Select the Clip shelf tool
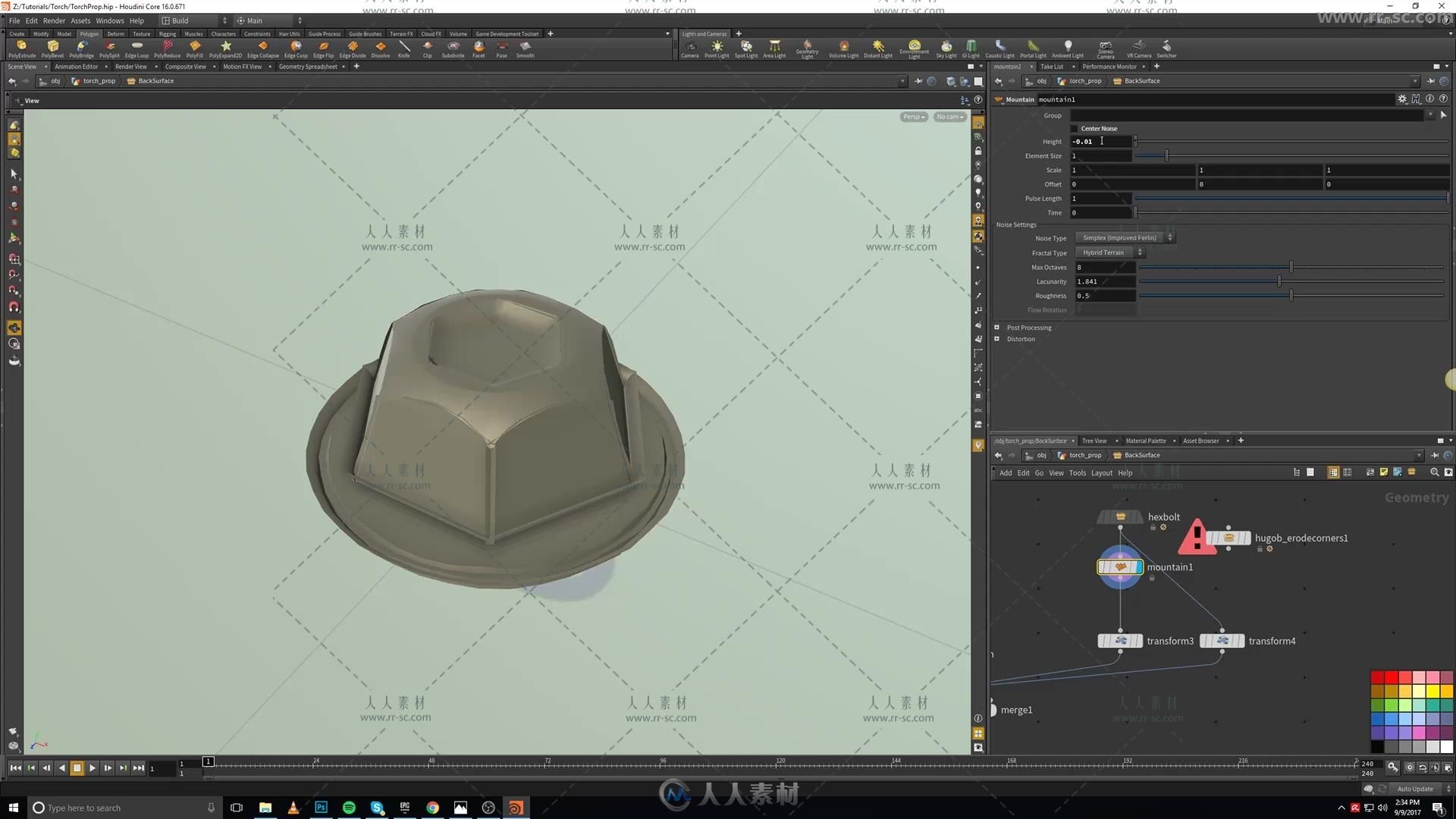Viewport: 1456px width, 819px height. [x=427, y=49]
